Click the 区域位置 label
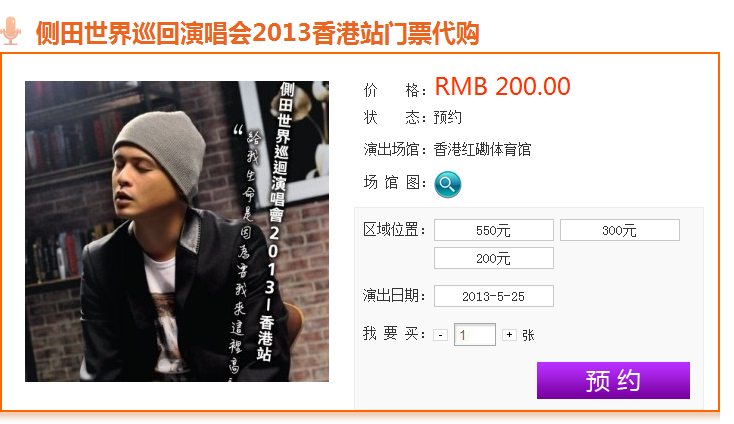The width and height of the screenshot is (734, 424). coord(395,230)
